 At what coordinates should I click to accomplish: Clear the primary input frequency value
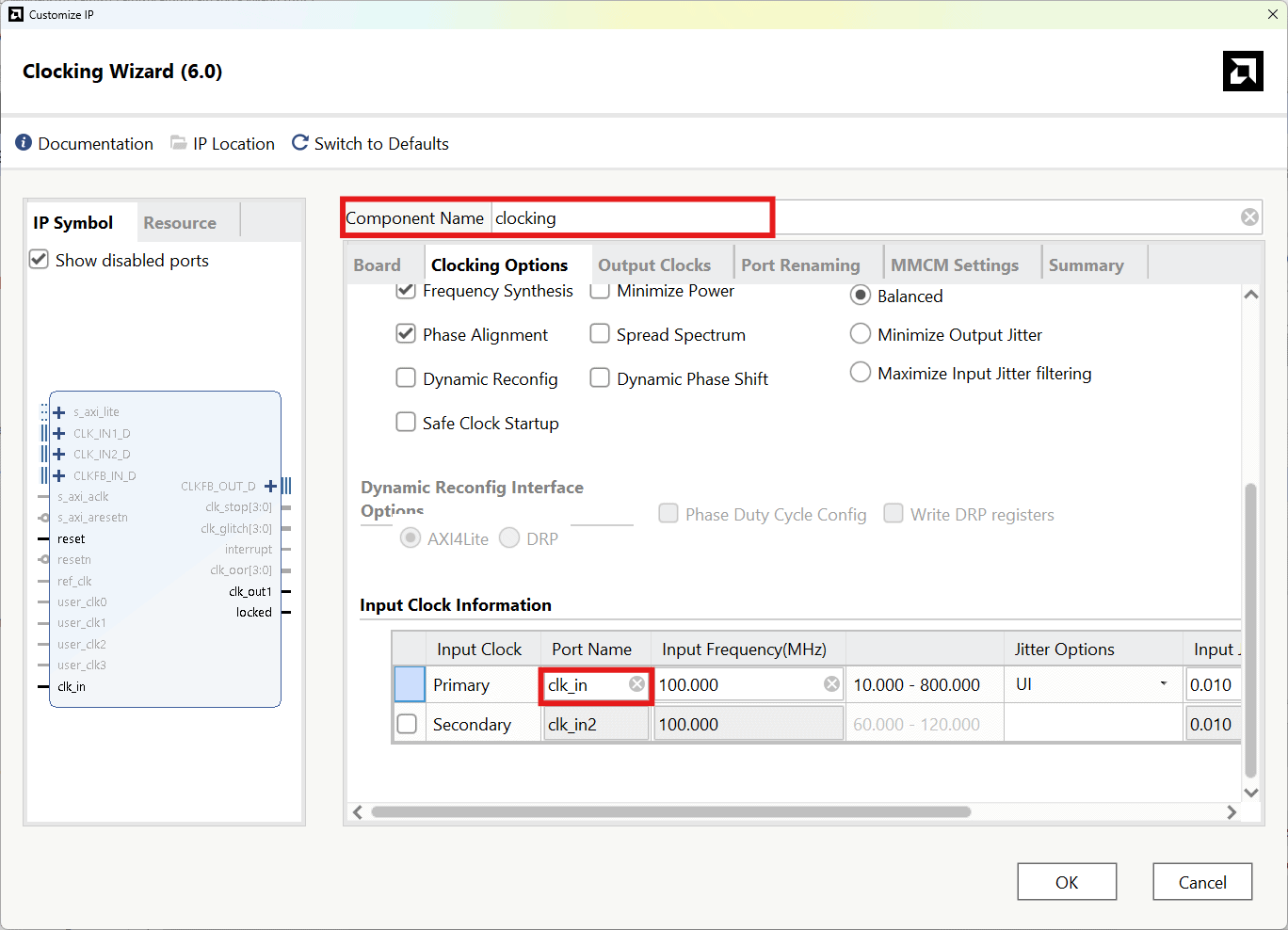(x=831, y=684)
